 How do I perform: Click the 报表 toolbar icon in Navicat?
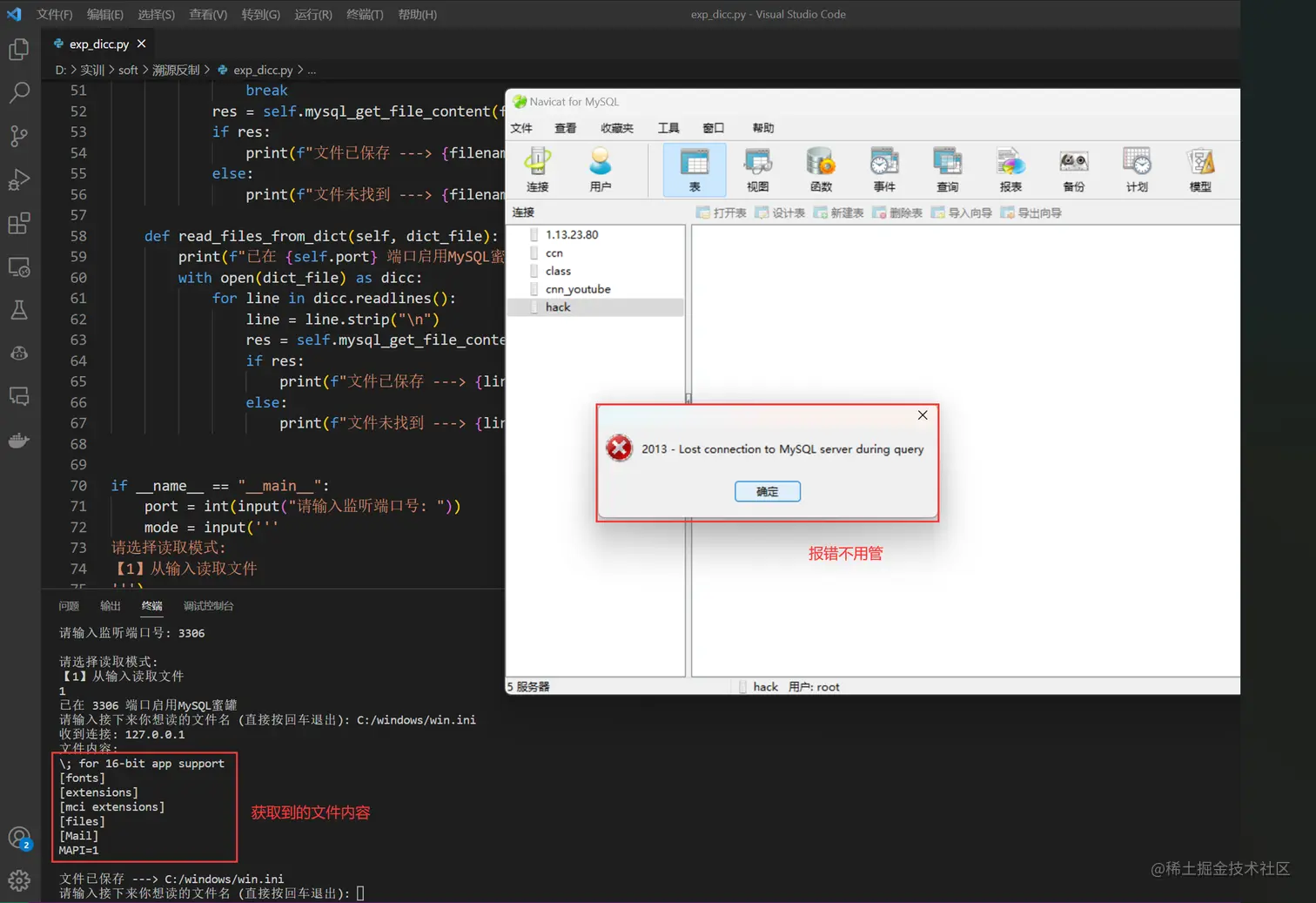tap(1010, 170)
